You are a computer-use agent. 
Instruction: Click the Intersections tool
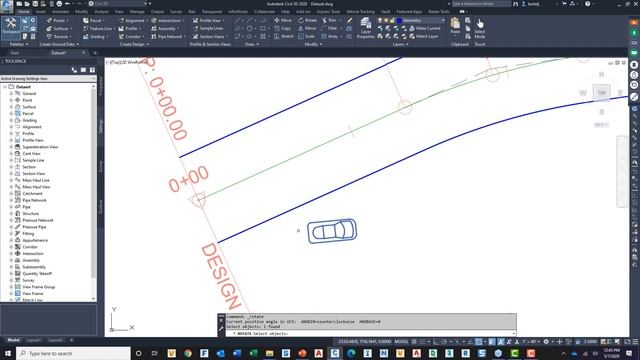pos(167,20)
